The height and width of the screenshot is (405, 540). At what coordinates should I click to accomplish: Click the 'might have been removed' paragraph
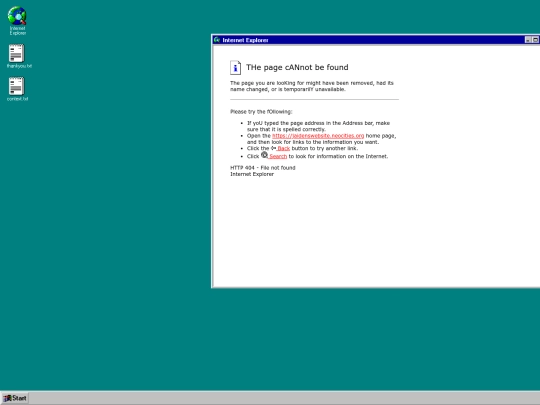pos(312,86)
